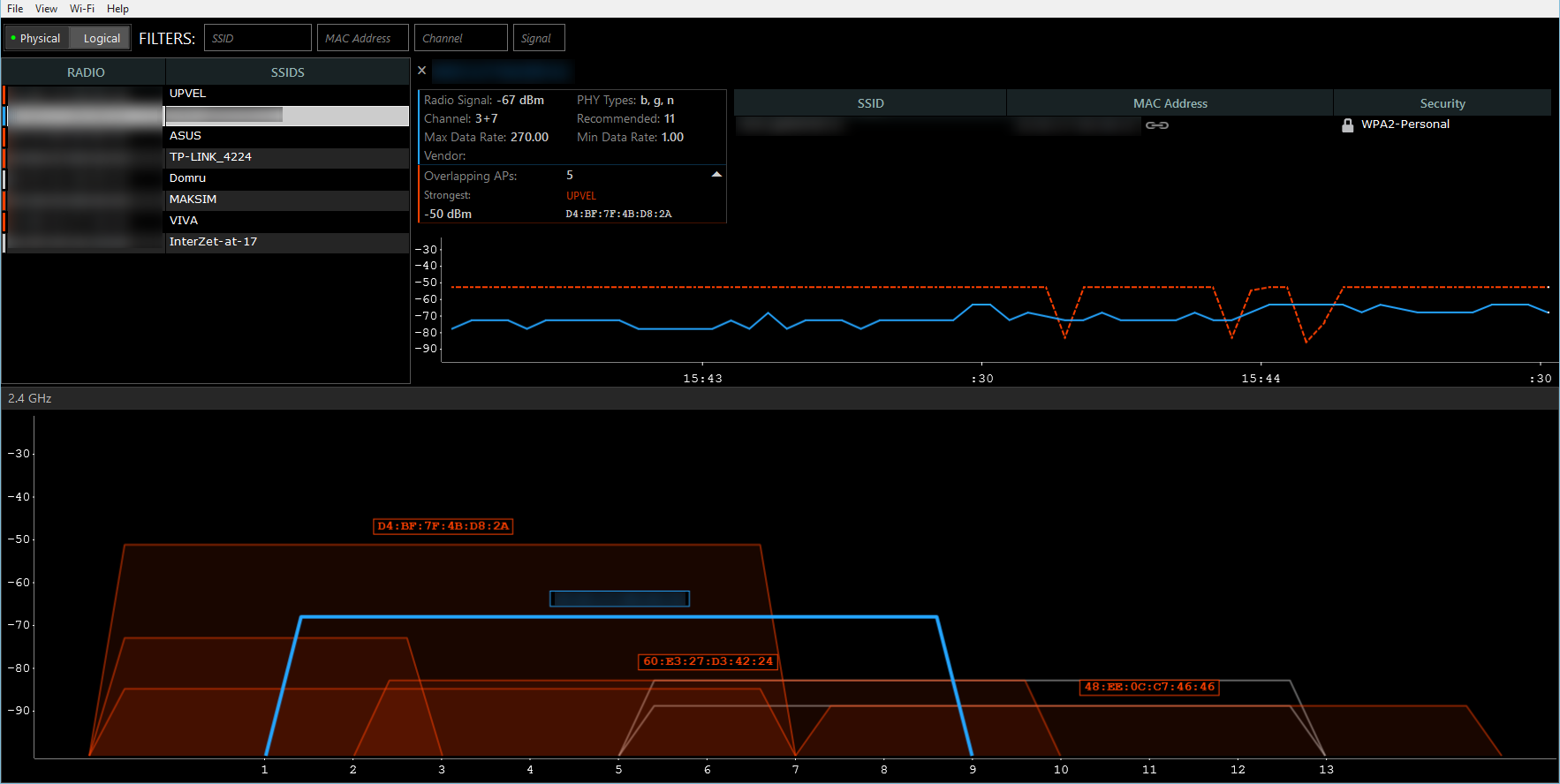Sort by SSIDS column header

[x=287, y=72]
